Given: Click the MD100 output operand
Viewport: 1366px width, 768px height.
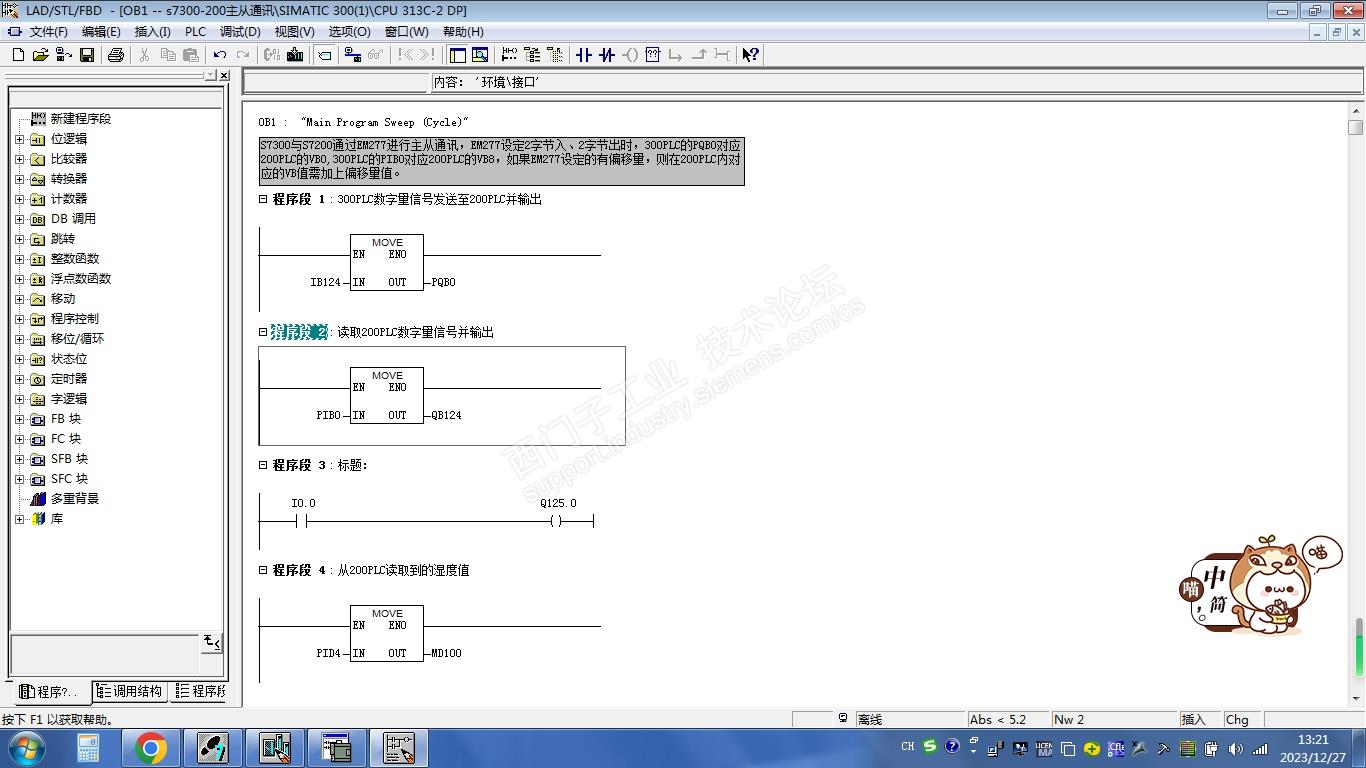Looking at the screenshot, I should [446, 653].
